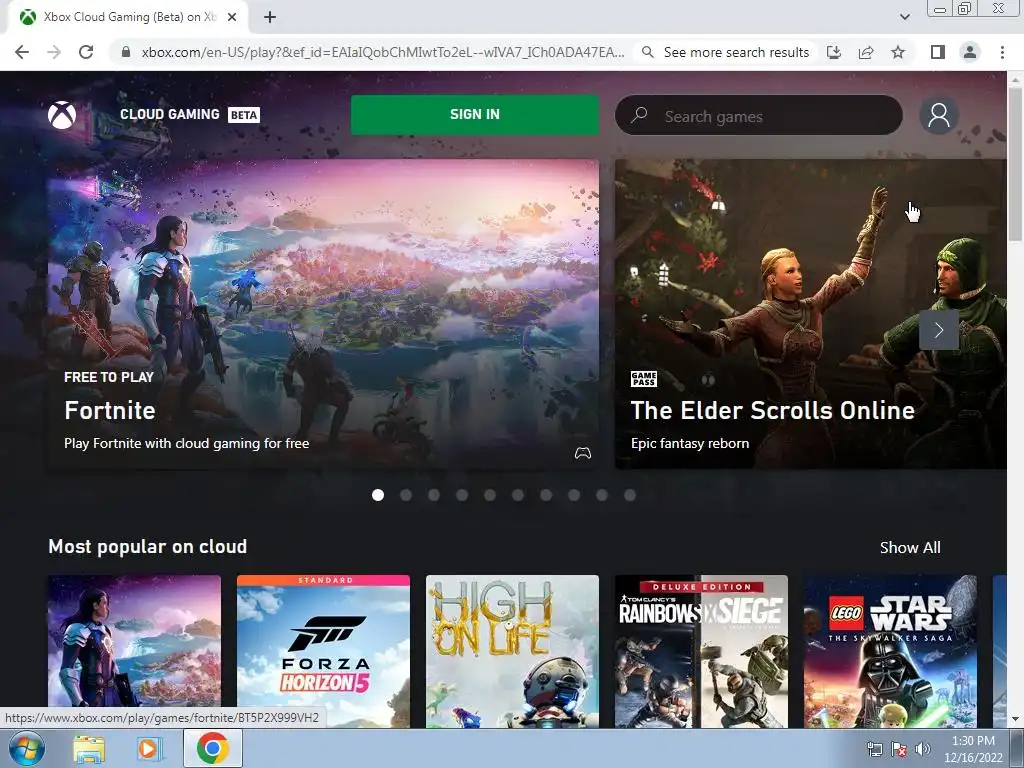Viewport: 1024px width, 768px height.
Task: Open The Elder Scrolls Online banner
Action: point(810,313)
